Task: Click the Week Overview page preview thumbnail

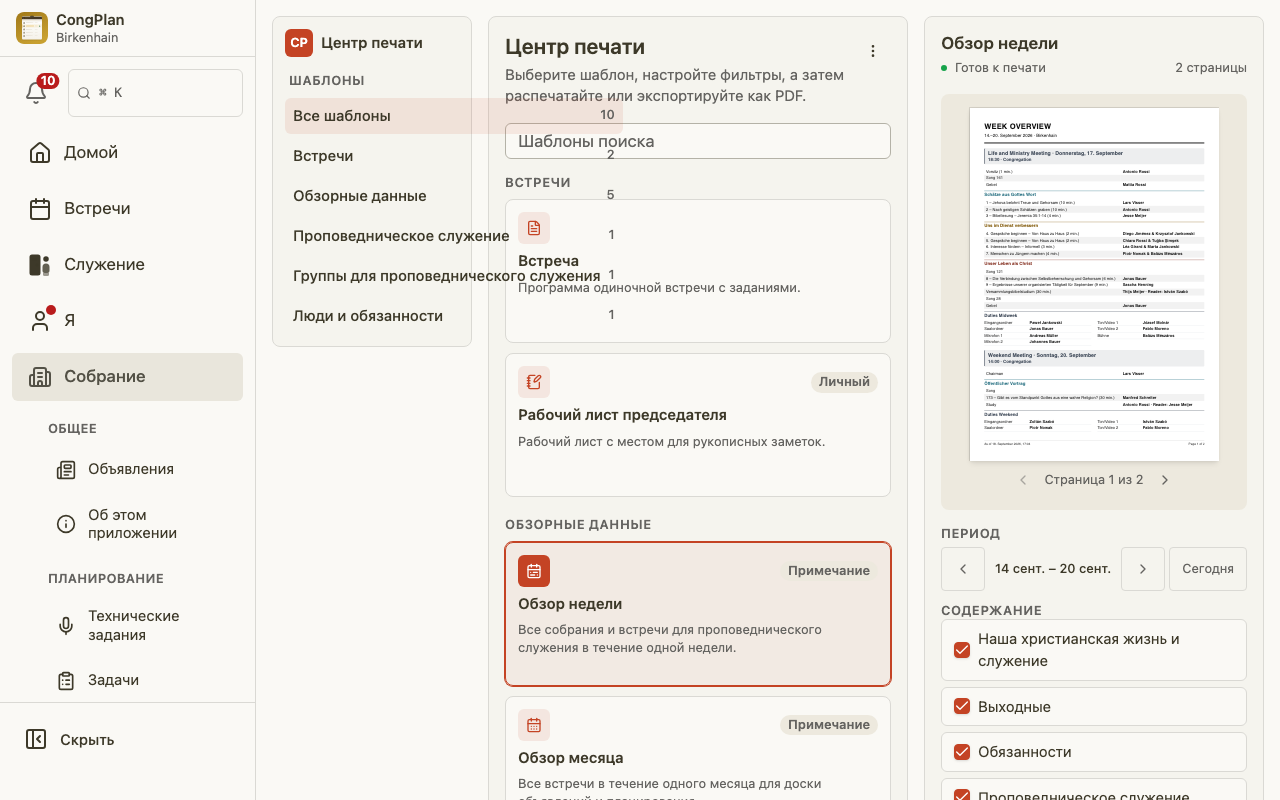Action: [x=1094, y=285]
